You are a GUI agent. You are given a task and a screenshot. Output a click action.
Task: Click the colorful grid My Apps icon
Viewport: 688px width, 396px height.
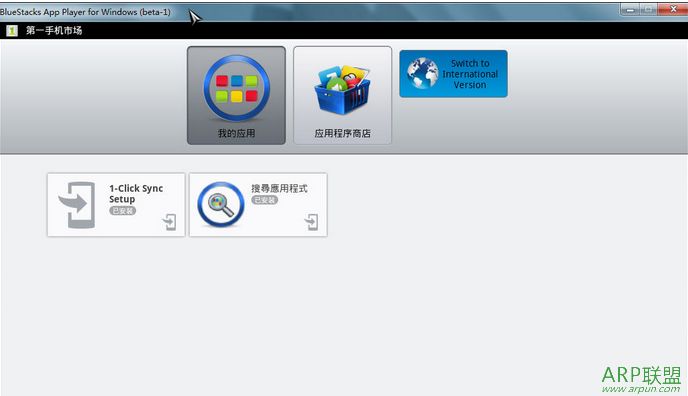[x=236, y=88]
